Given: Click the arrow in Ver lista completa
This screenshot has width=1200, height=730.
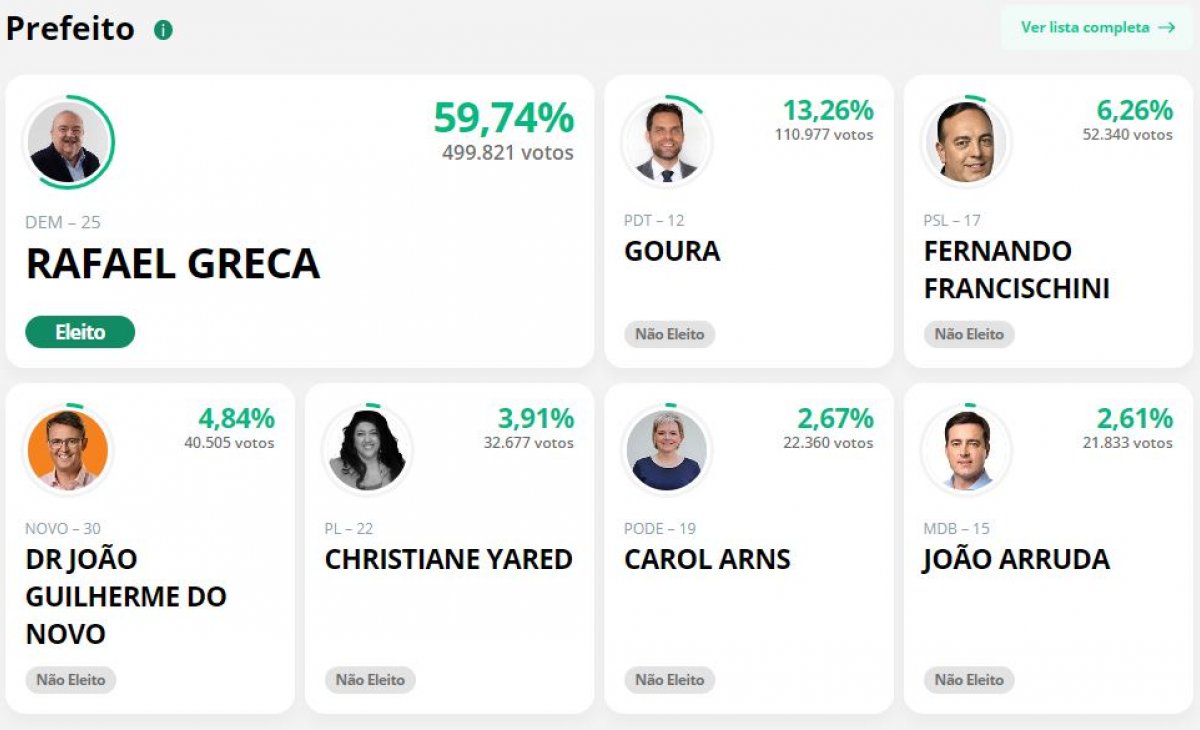Looking at the screenshot, I should (x=1166, y=27).
